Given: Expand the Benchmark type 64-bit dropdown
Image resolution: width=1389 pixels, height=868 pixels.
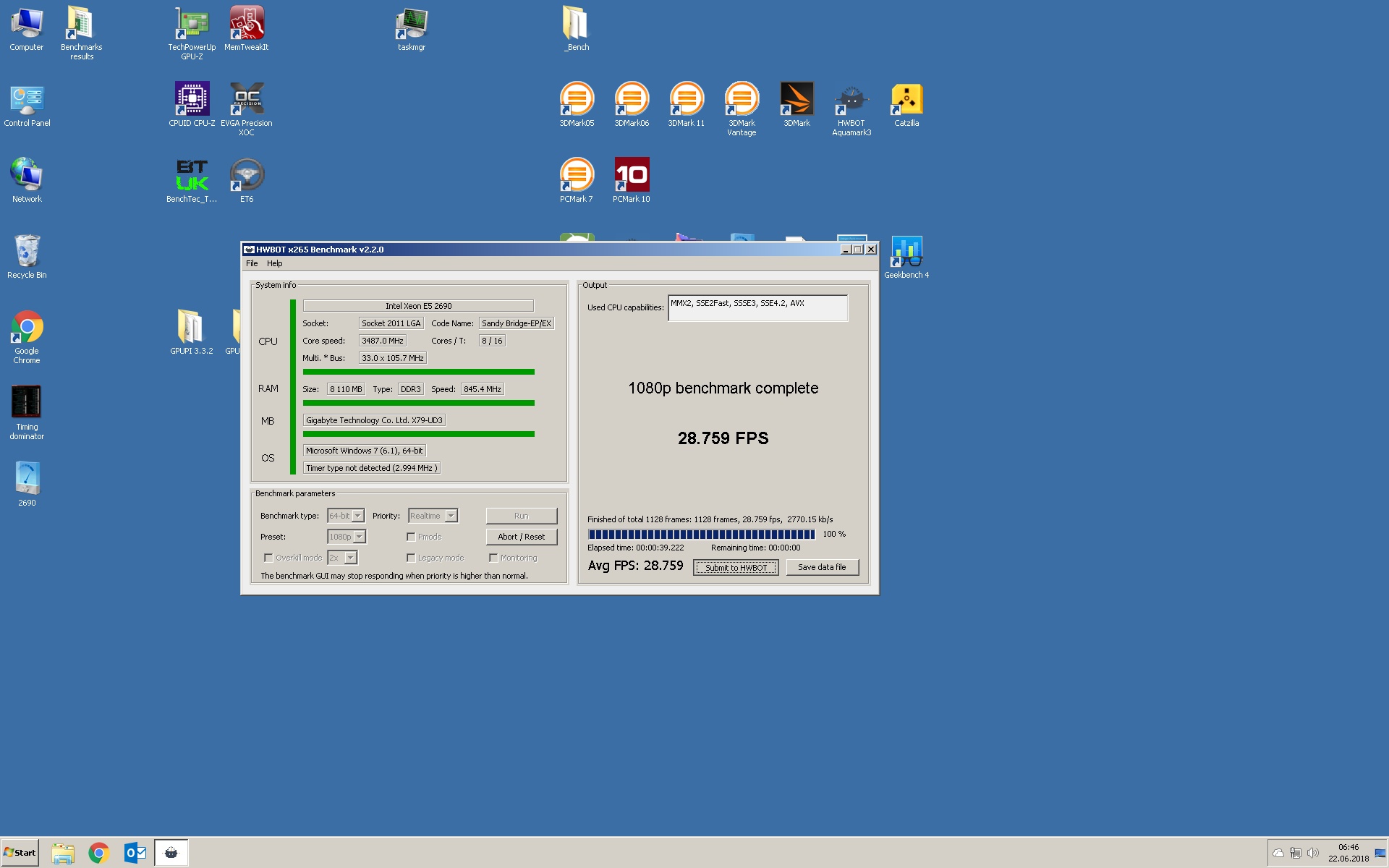Looking at the screenshot, I should tap(358, 516).
